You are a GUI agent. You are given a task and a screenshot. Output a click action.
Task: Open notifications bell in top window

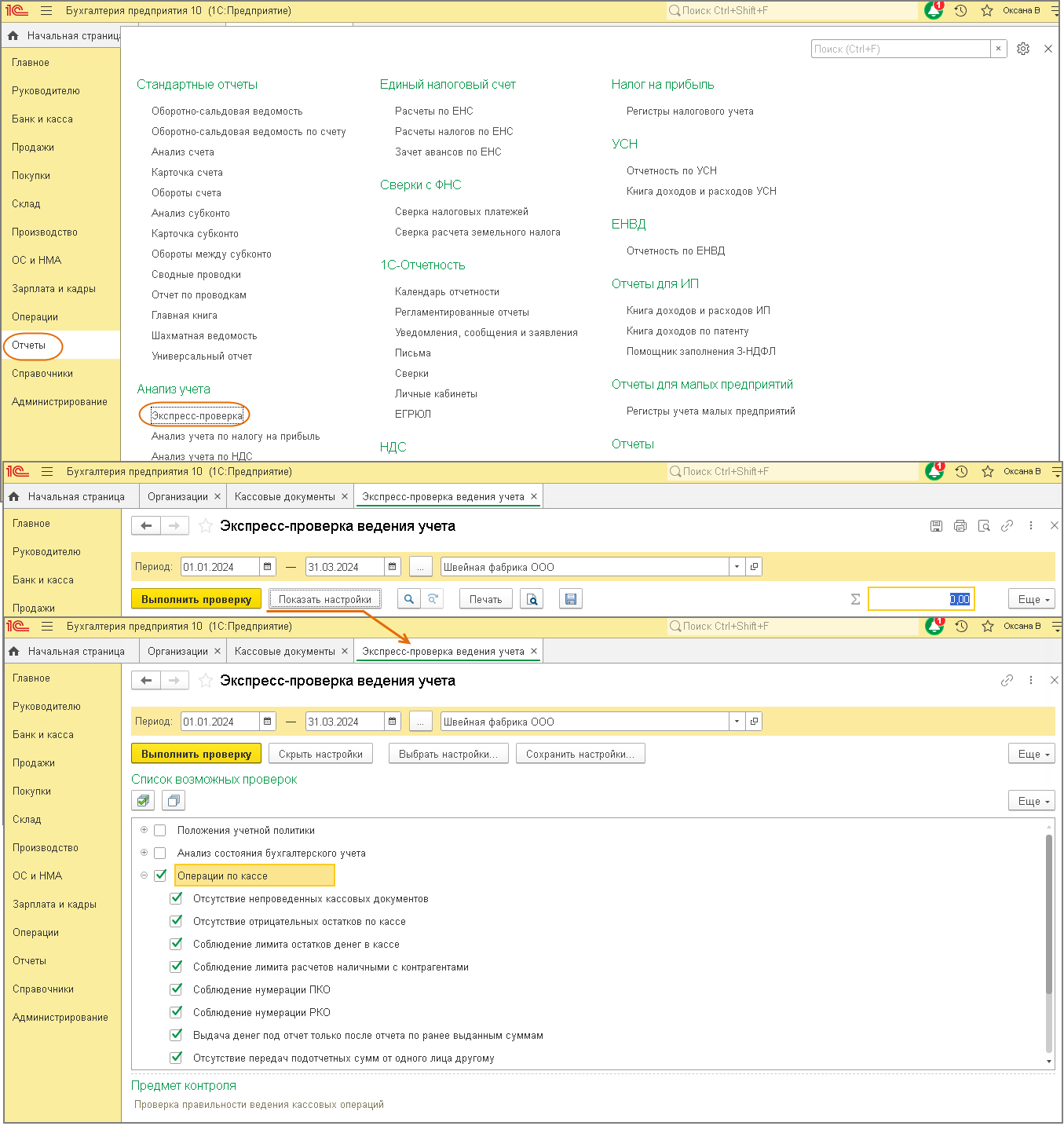pos(934,10)
